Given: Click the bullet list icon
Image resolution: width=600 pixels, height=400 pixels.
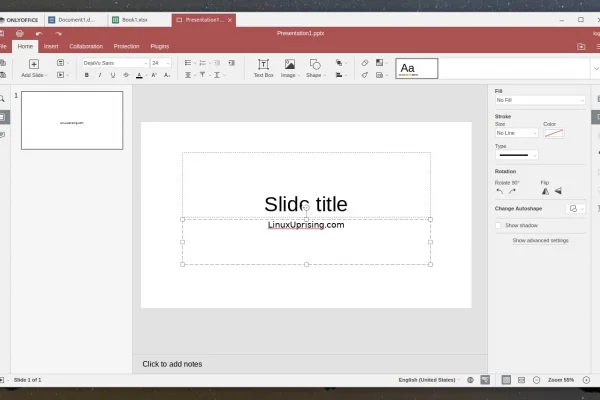Looking at the screenshot, I should 188,63.
